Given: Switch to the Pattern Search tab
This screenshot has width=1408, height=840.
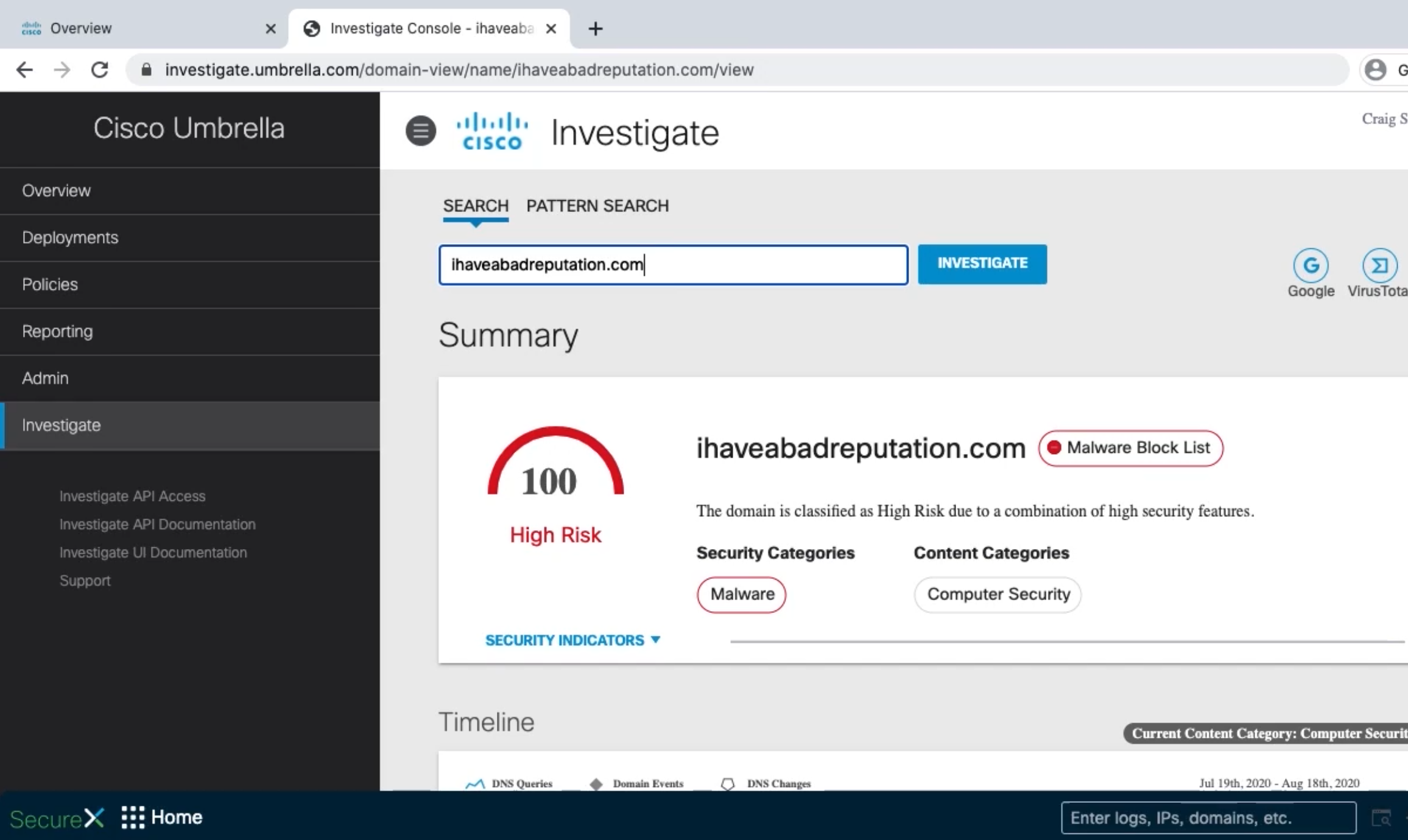Looking at the screenshot, I should point(597,206).
